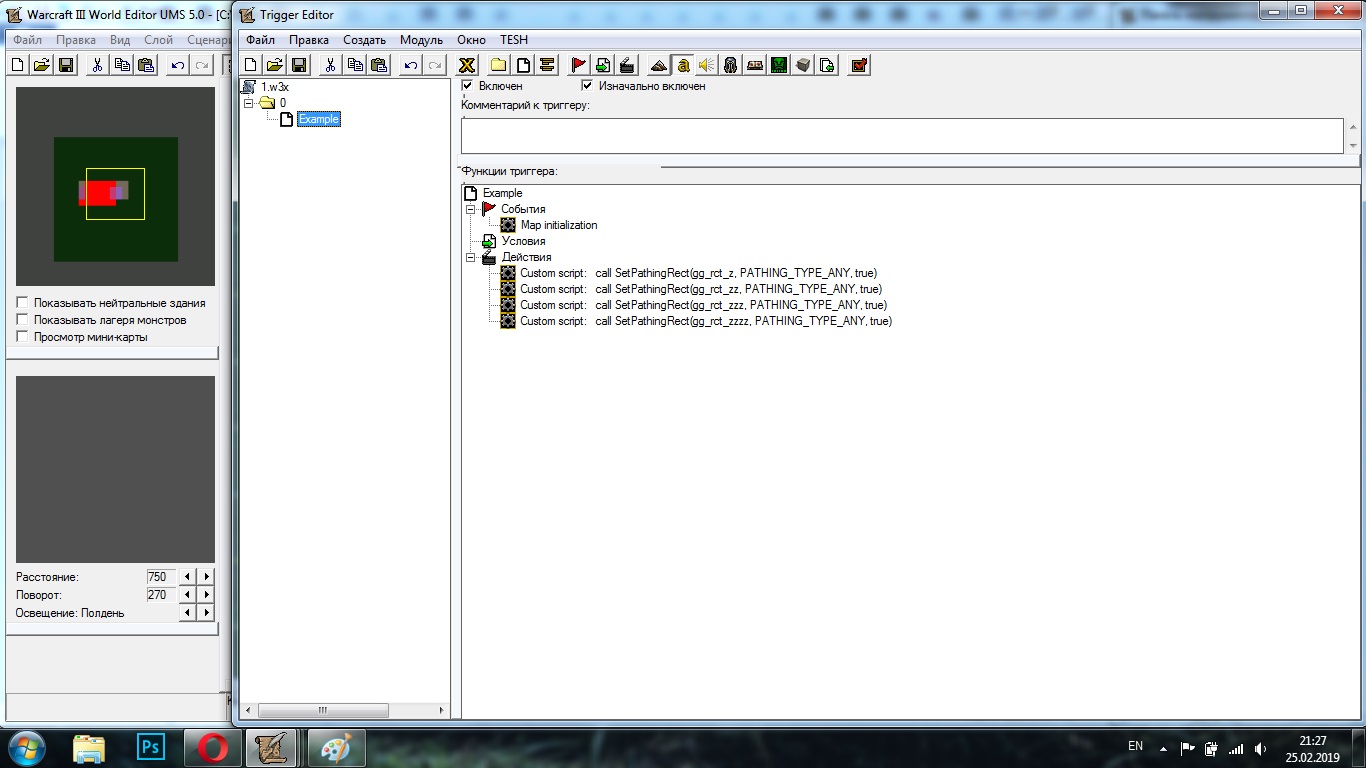Click the Test Map icon with red checkmark

pyautogui.click(x=858, y=65)
